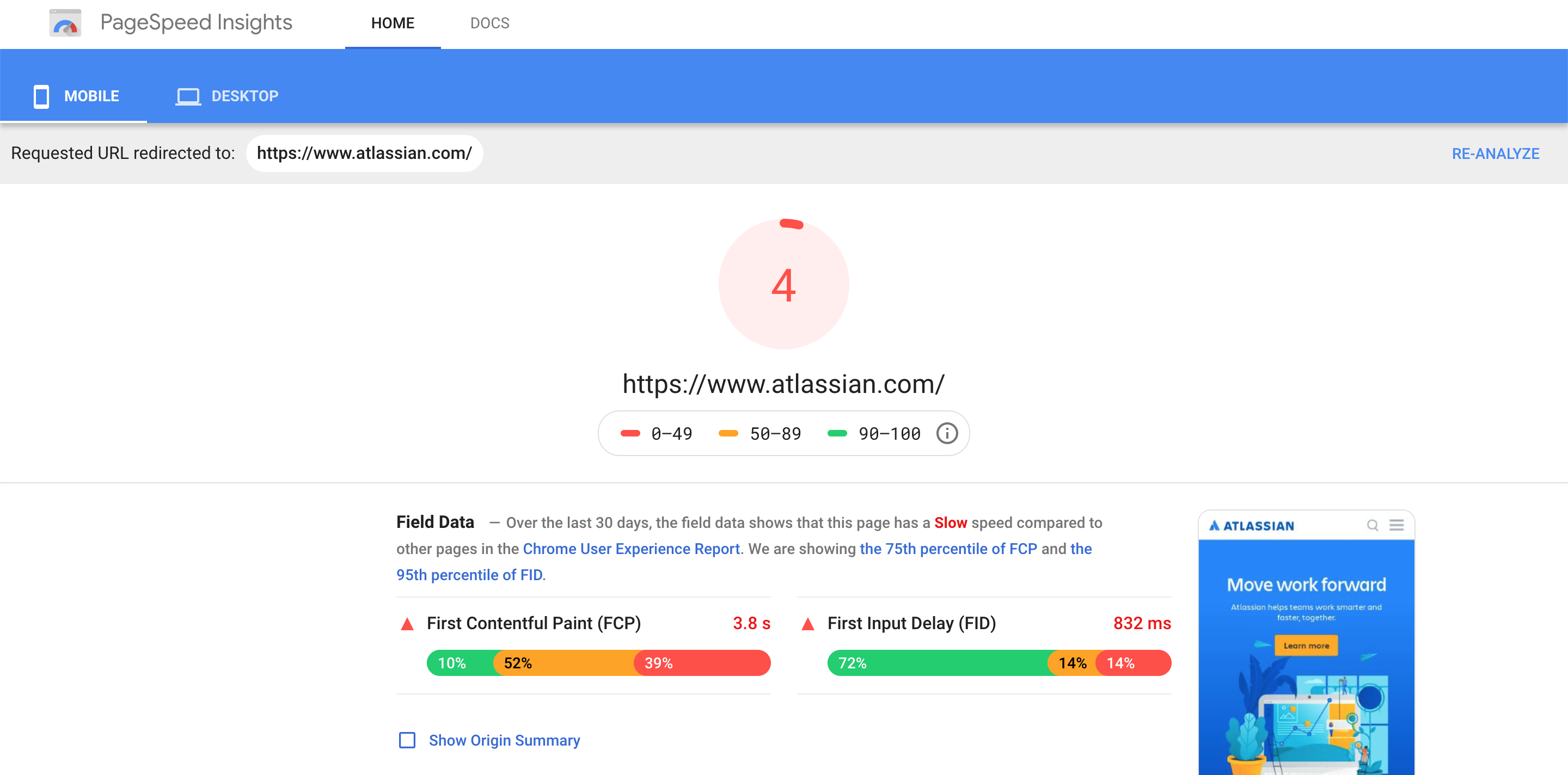Click the score legend info icon
This screenshot has width=1568, height=775.
(x=947, y=434)
